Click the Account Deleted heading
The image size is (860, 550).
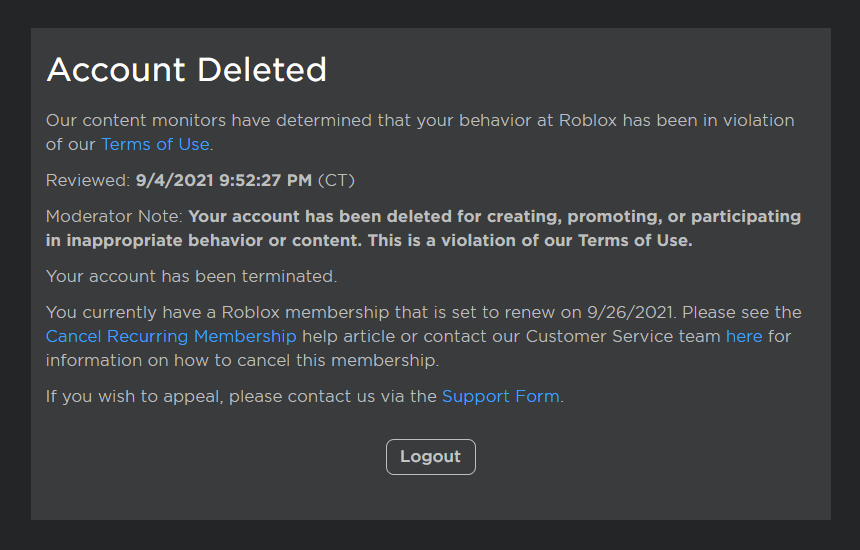[x=187, y=70]
